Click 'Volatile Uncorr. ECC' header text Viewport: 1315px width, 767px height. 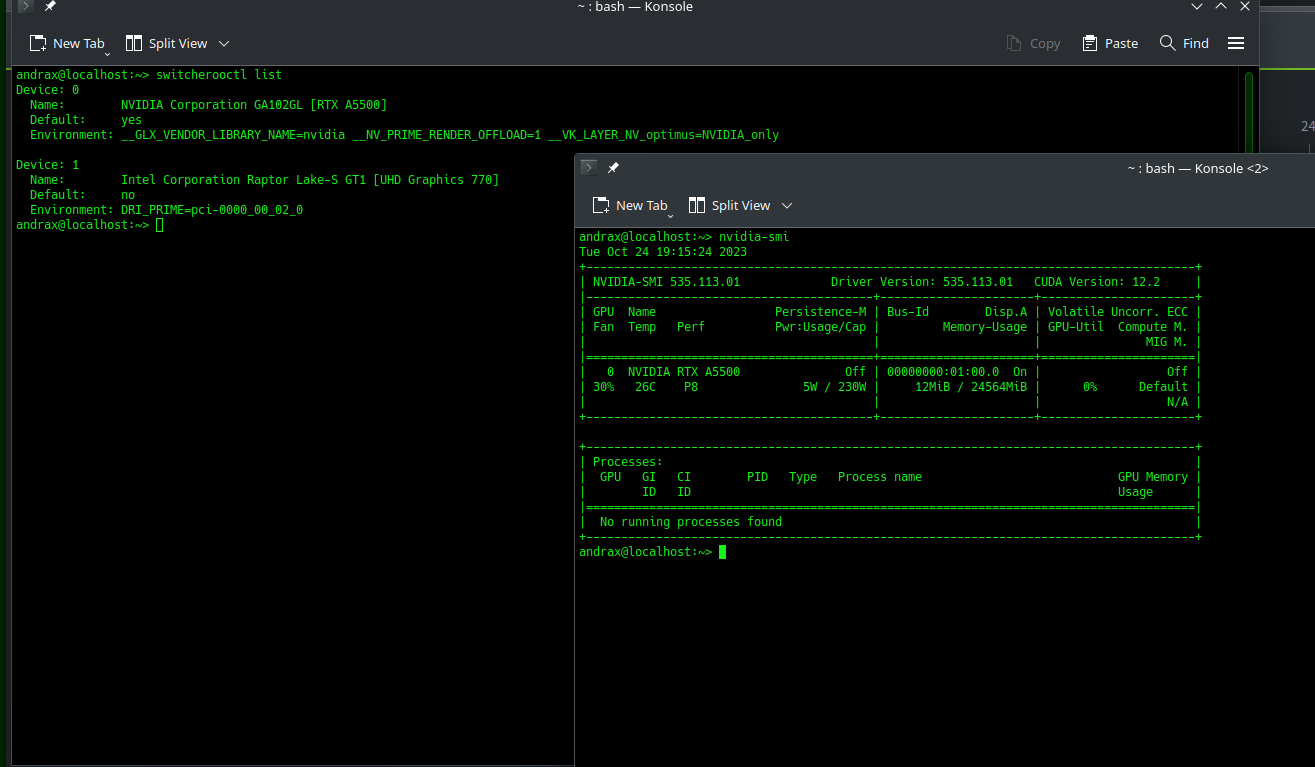tap(1118, 312)
